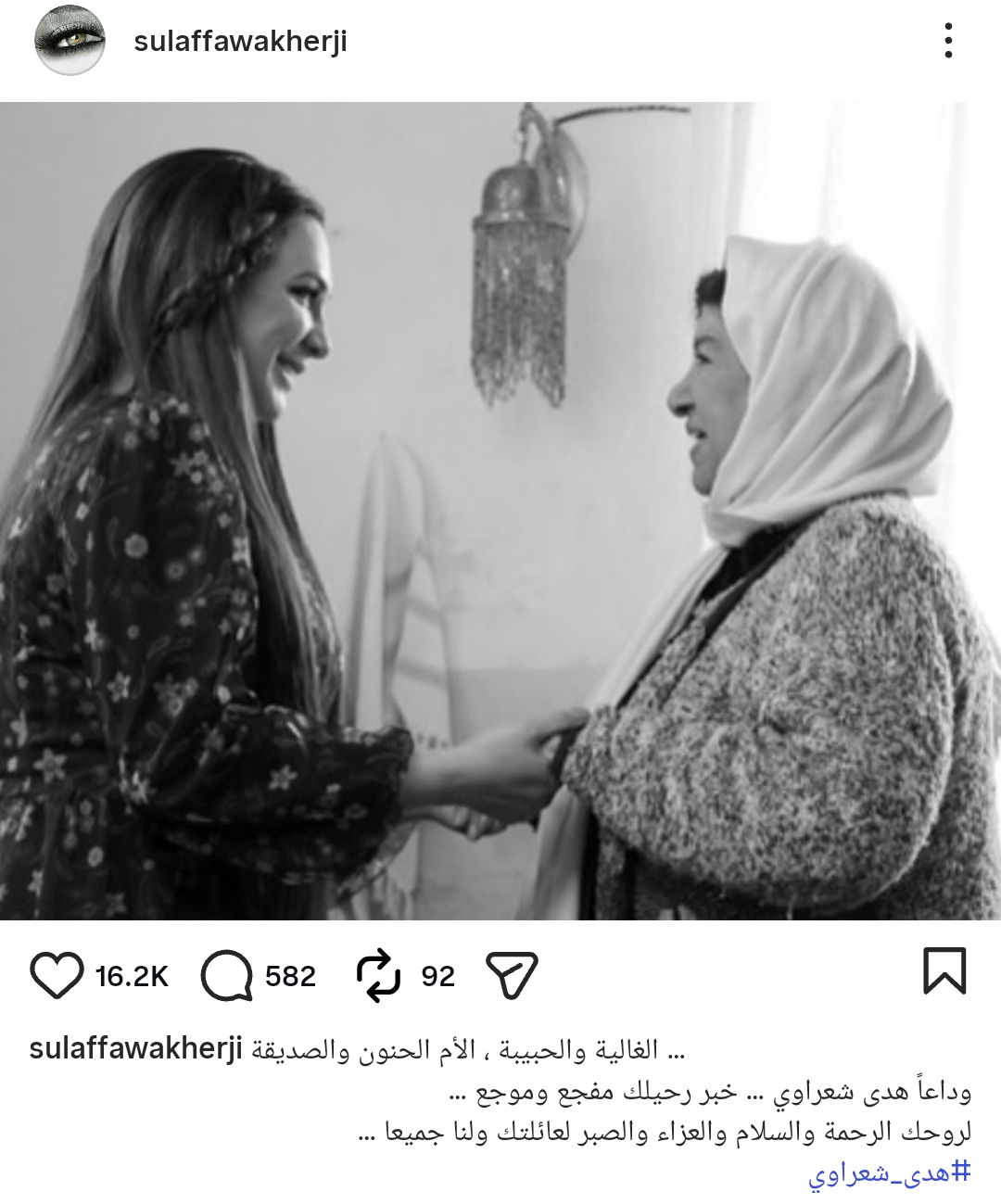Open sulaffawakherji username in the post header

click(x=240, y=42)
